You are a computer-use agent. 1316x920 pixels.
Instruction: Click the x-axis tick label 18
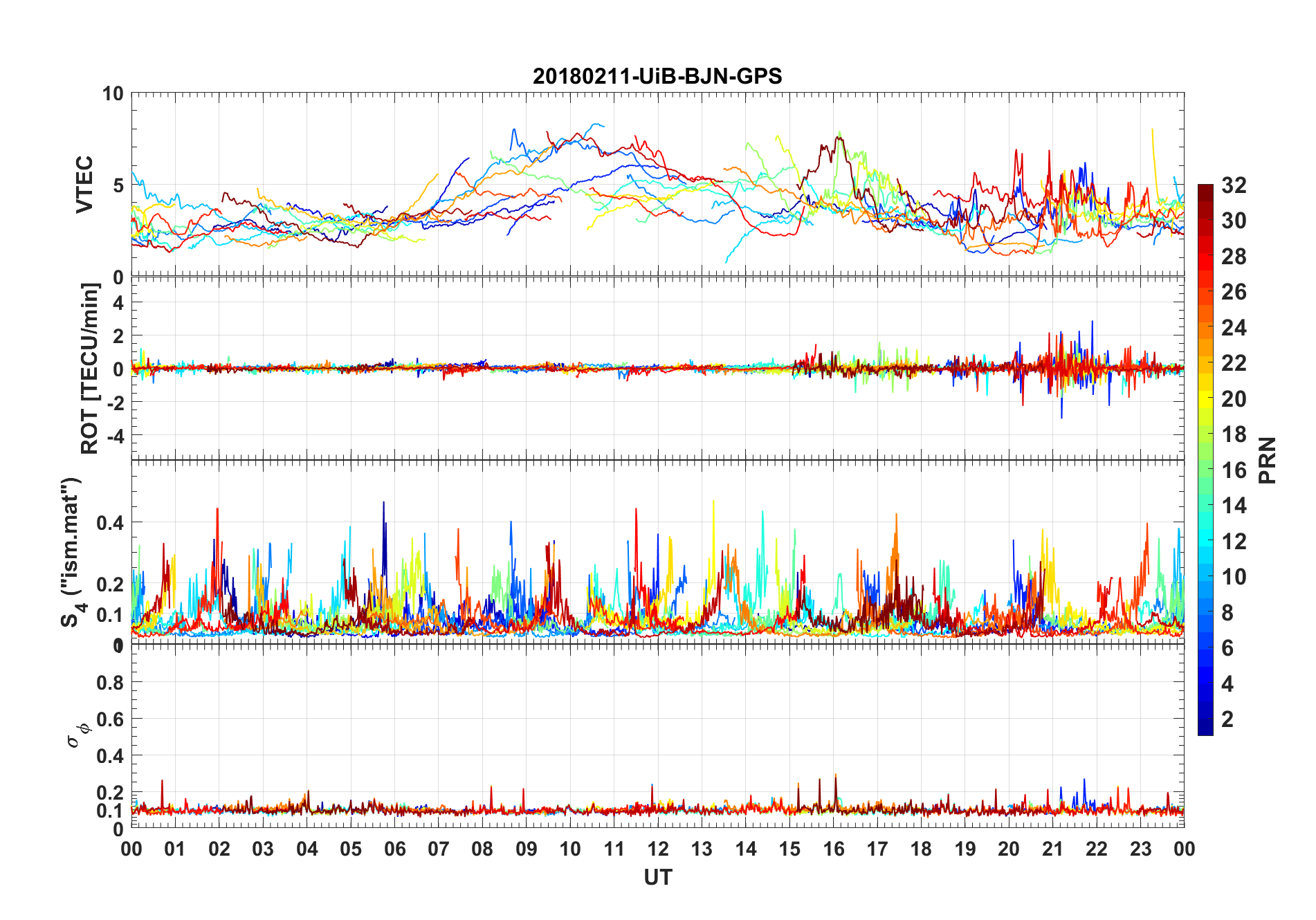click(921, 849)
